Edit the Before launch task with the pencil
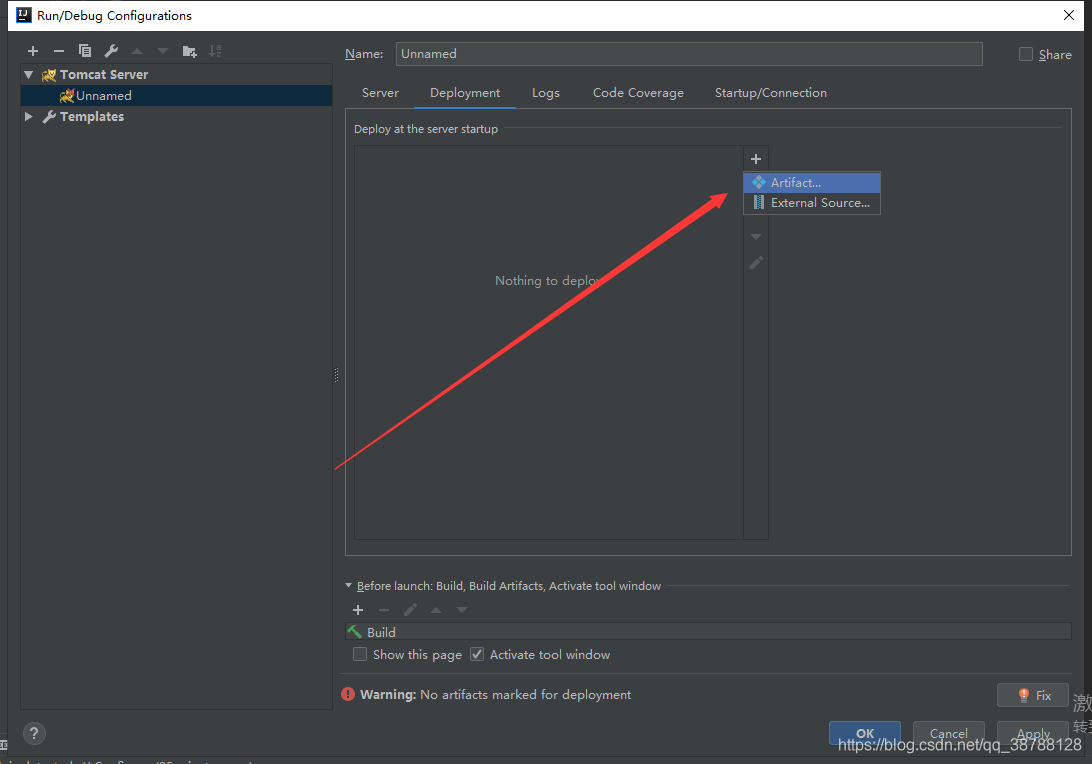This screenshot has height=764, width=1092. point(410,610)
